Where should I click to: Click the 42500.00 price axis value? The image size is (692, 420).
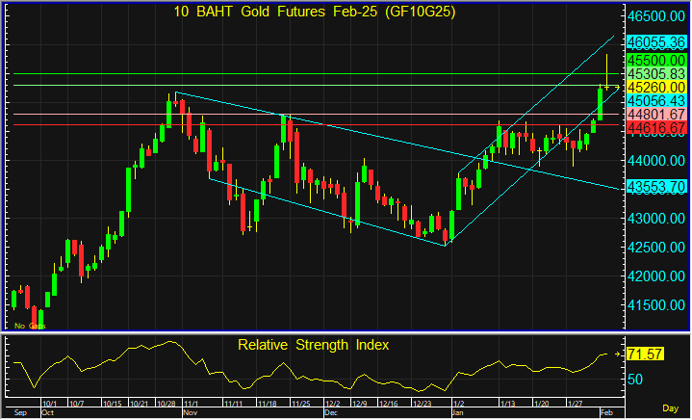point(656,248)
